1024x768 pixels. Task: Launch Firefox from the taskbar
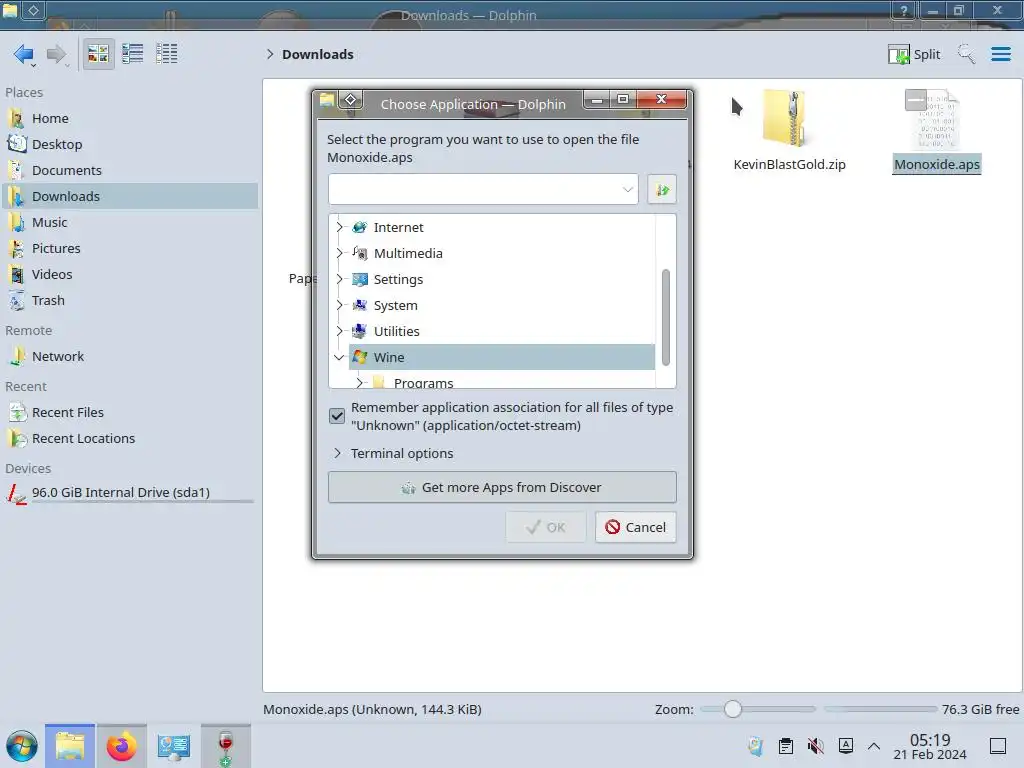(x=121, y=746)
